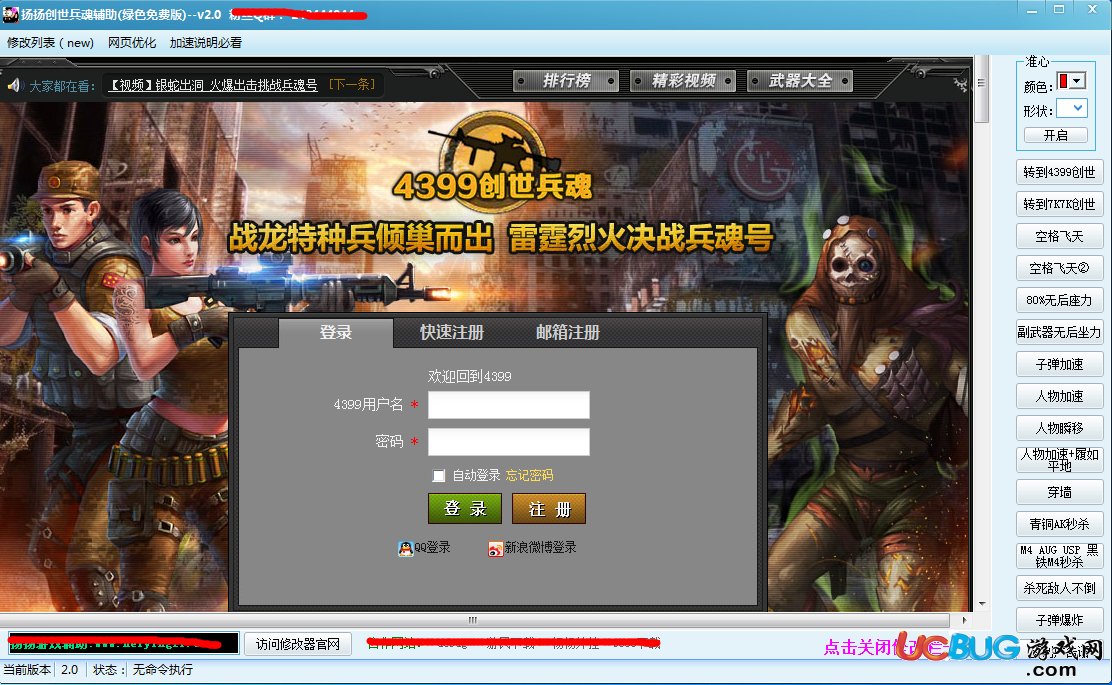Click the 转到7K7K创世 button
Image resolution: width=1112 pixels, height=685 pixels.
coord(1060,204)
